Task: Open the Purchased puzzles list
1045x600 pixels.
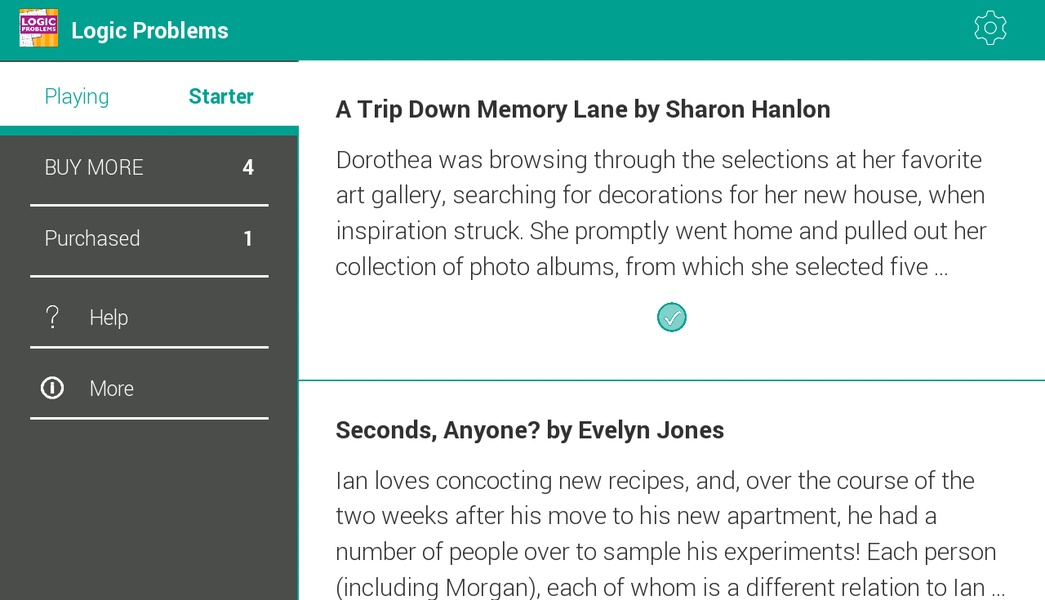Action: coord(149,239)
